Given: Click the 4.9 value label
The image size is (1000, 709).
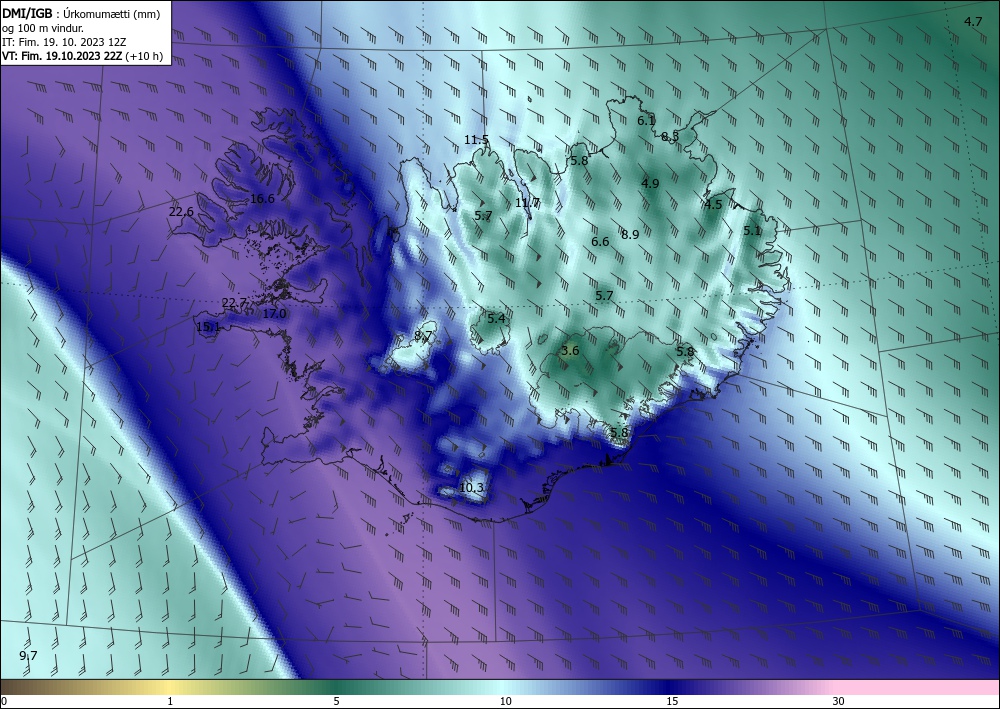Looking at the screenshot, I should [650, 184].
